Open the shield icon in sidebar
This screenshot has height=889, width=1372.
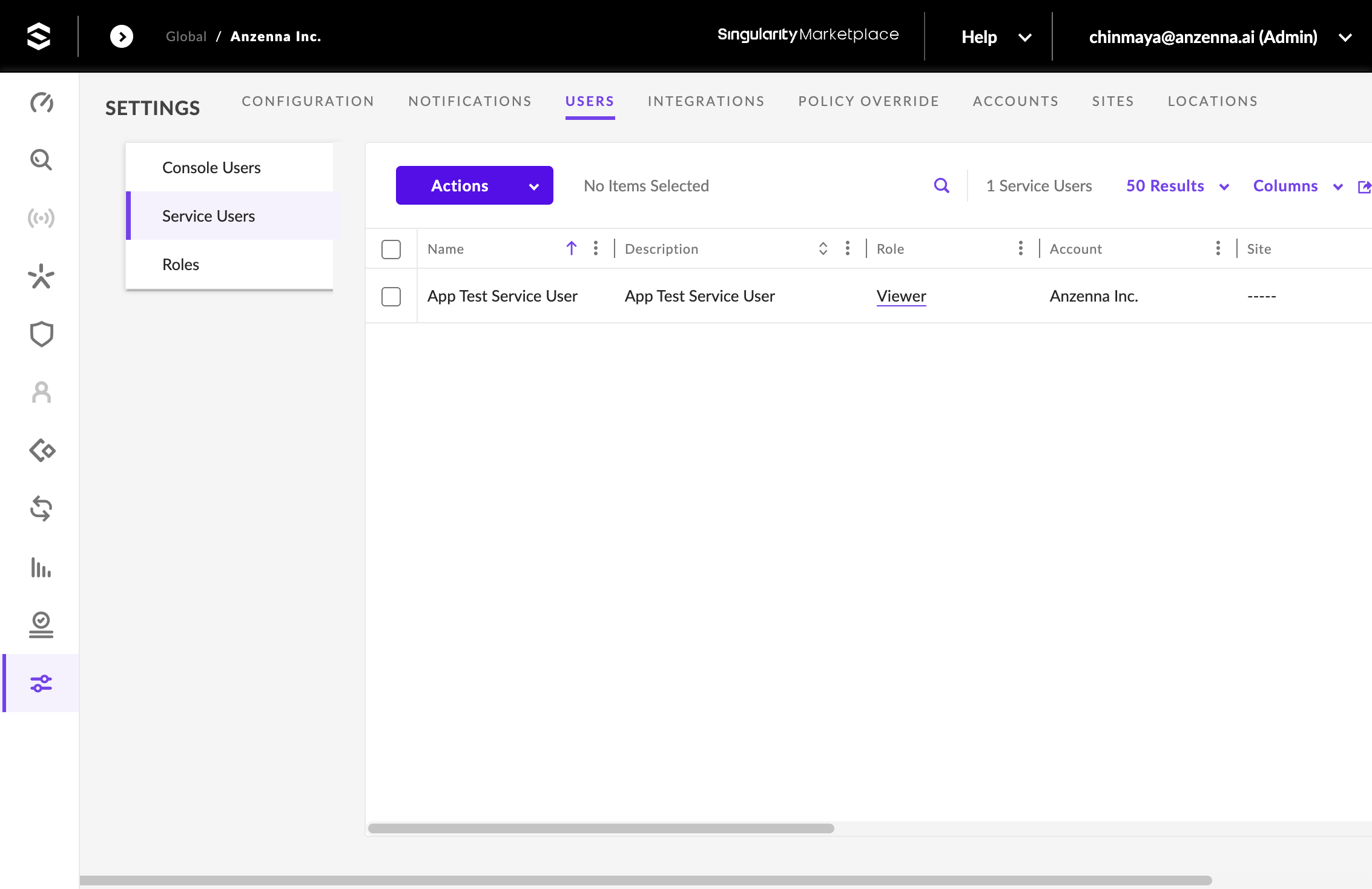pos(41,334)
